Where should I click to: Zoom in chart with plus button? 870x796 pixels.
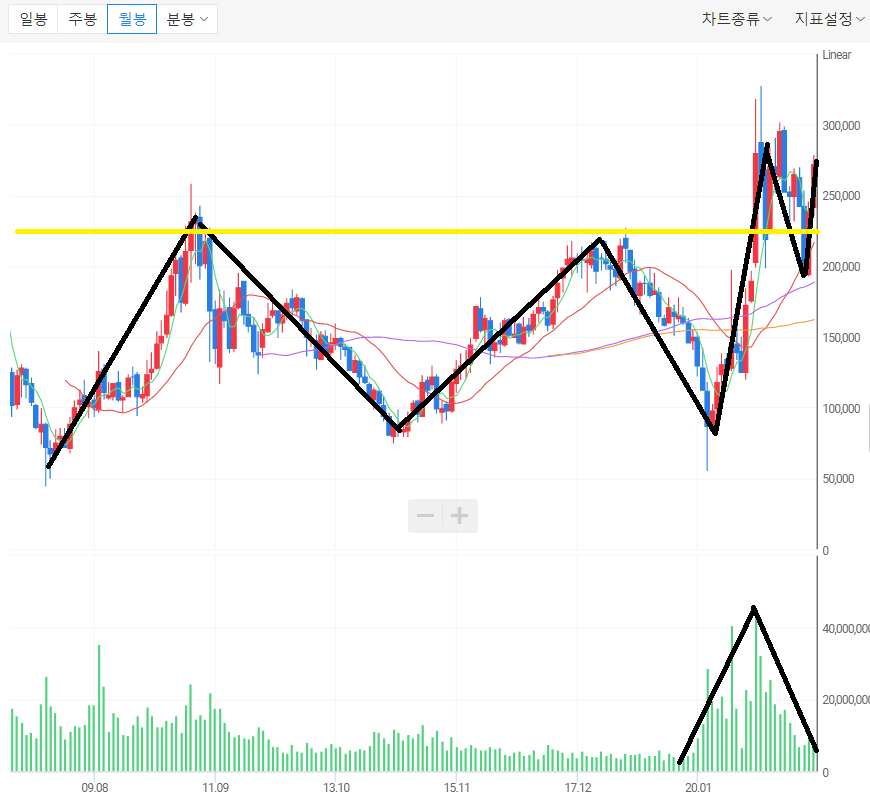point(459,516)
